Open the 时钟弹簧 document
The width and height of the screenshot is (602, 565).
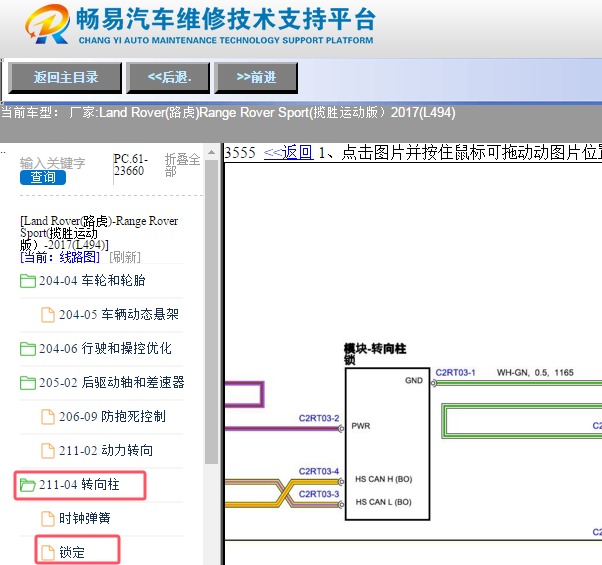coord(85,519)
